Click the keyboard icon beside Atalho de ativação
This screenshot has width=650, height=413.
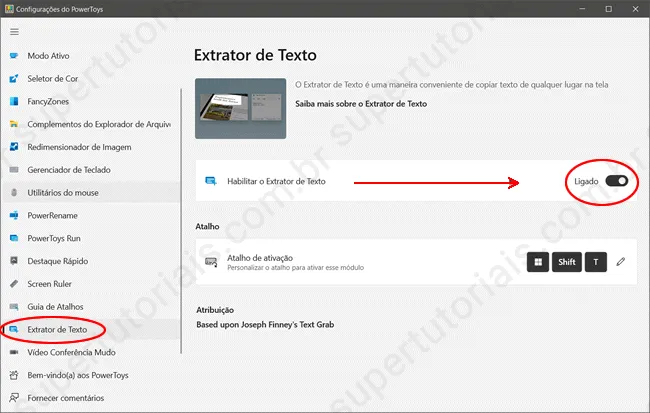pyautogui.click(x=211, y=262)
